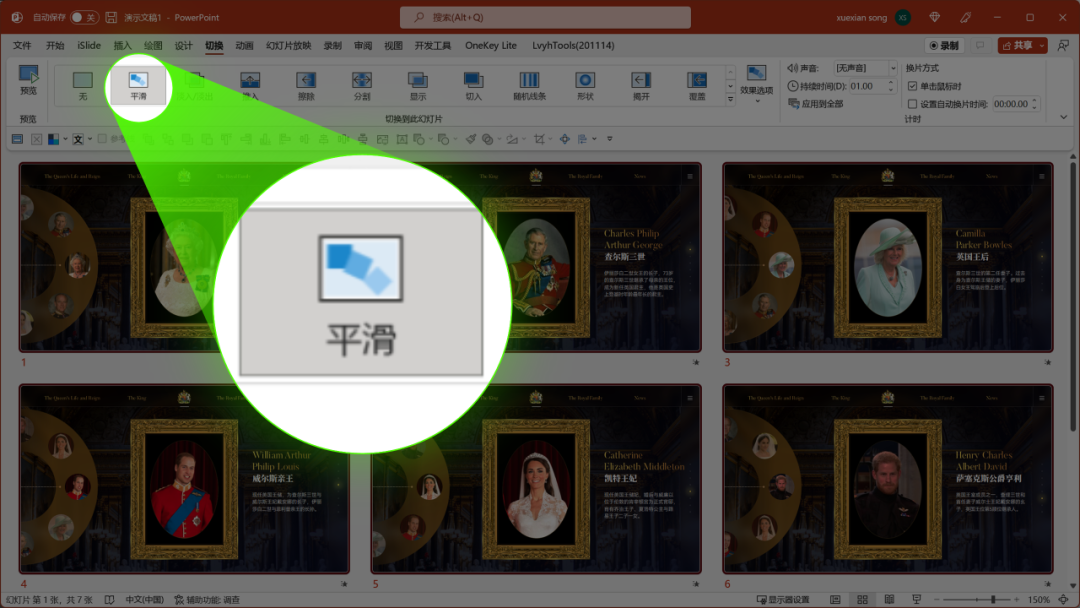This screenshot has height=608, width=1080.
Task: Apply the 形状 (Shape) transition
Action: tap(585, 85)
